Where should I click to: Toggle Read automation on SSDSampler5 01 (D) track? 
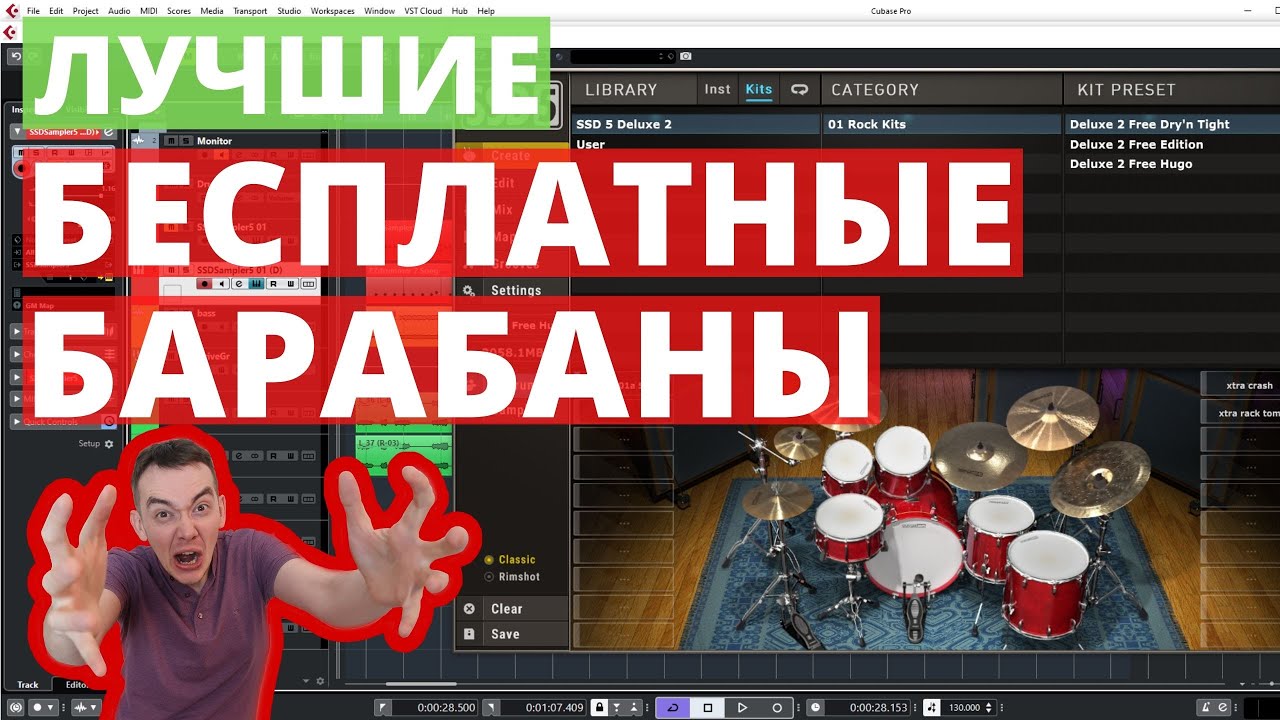click(274, 284)
